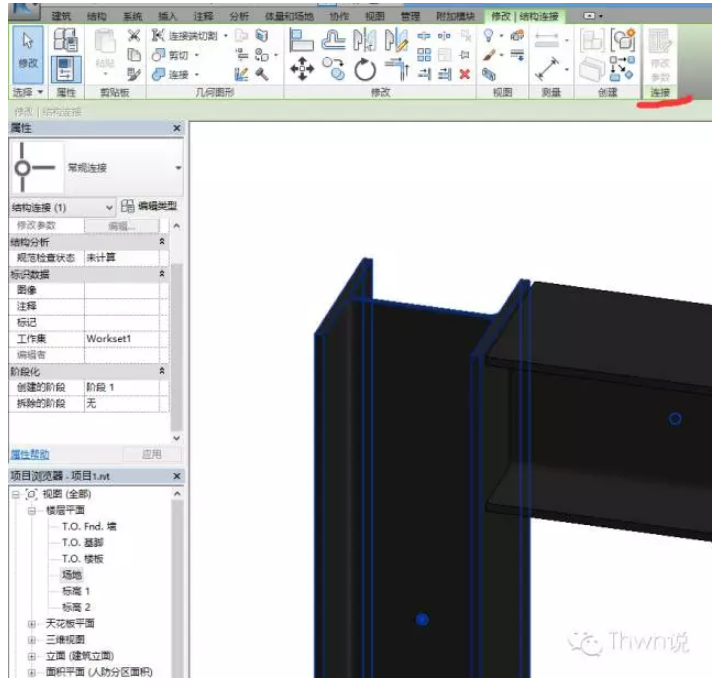This screenshot has height=679, width=720.
Task: Open the 结构连接 (1) filter combo box
Action: tap(62, 208)
